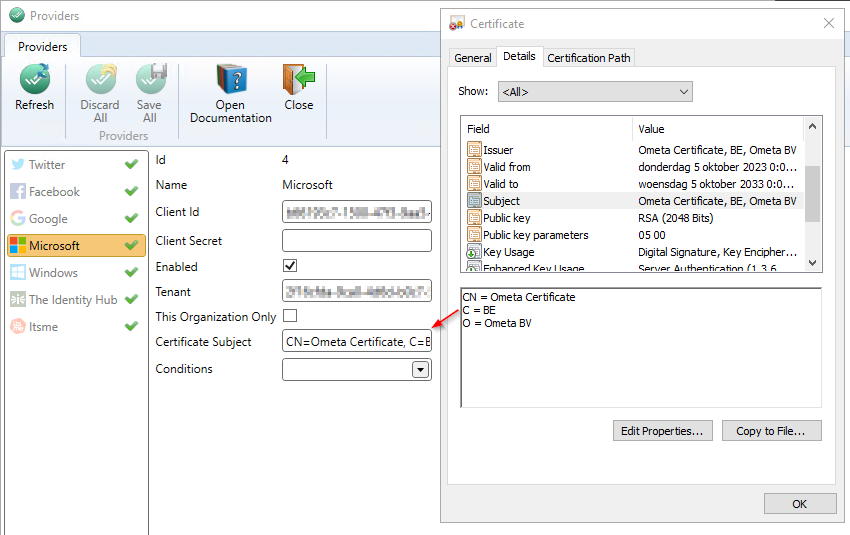Click the Copy to File button
The width and height of the screenshot is (850, 535).
771,431
